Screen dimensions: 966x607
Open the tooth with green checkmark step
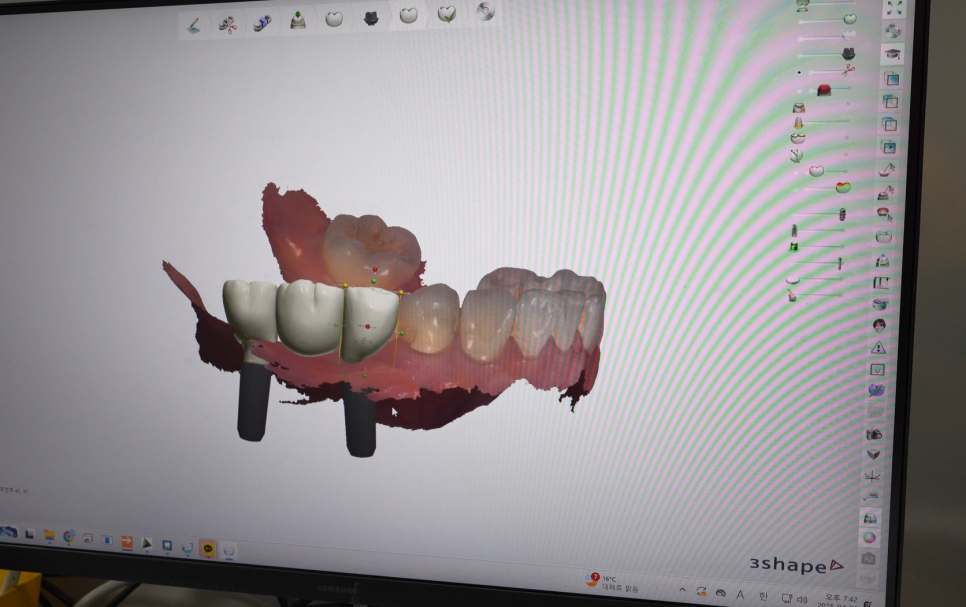click(x=447, y=14)
